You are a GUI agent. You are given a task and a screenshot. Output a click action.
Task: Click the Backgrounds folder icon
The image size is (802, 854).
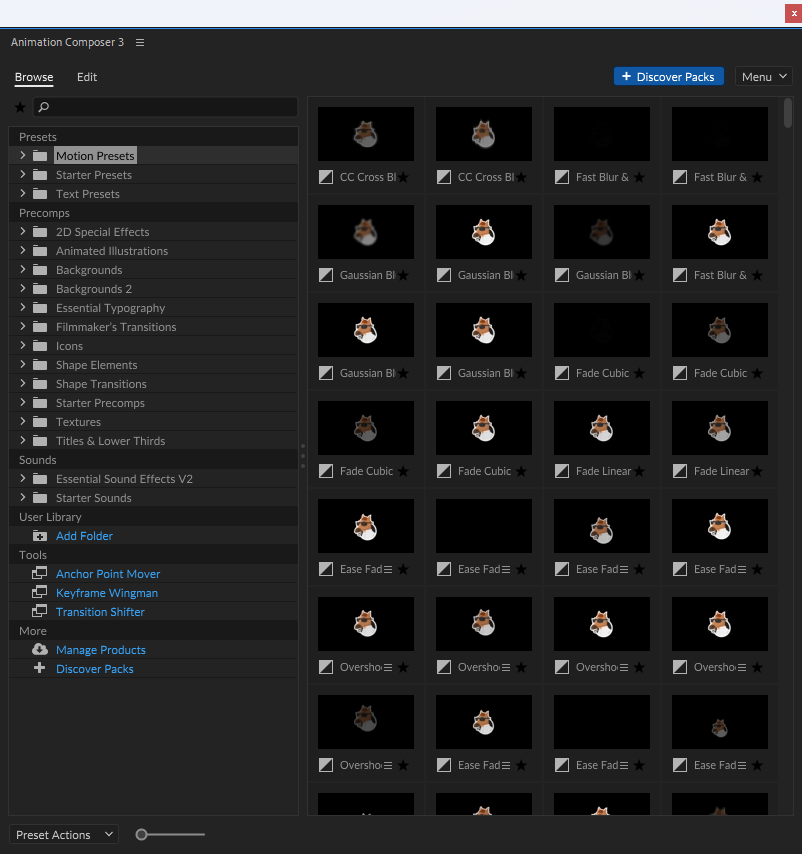click(40, 270)
